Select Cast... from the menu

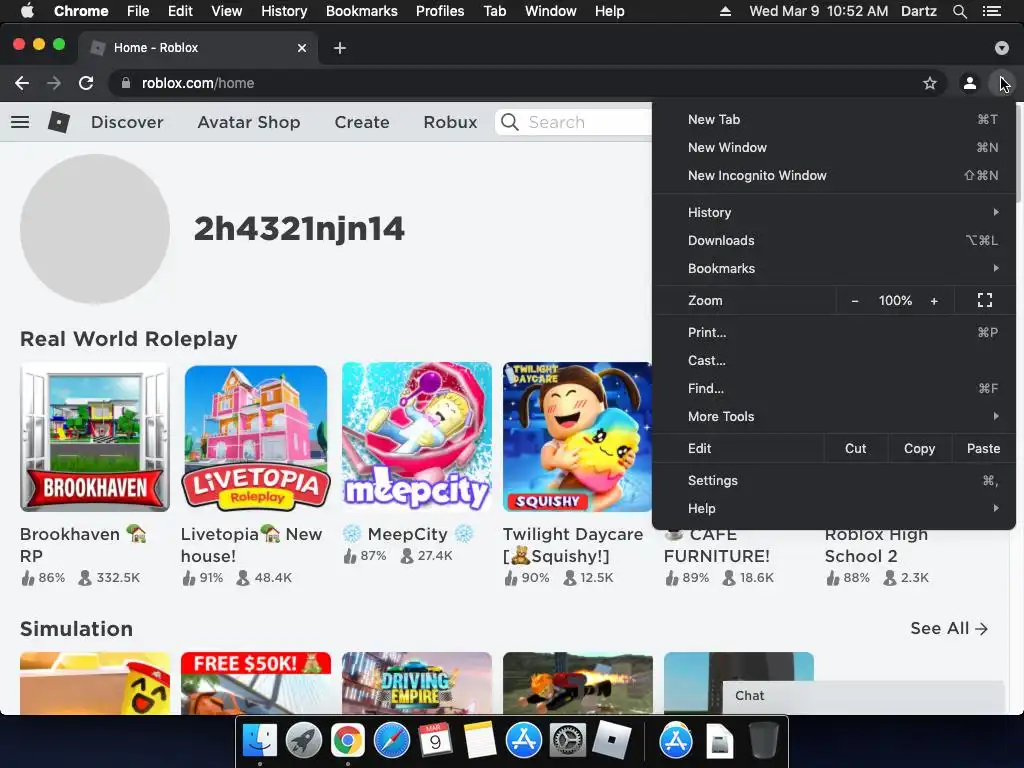point(834,360)
